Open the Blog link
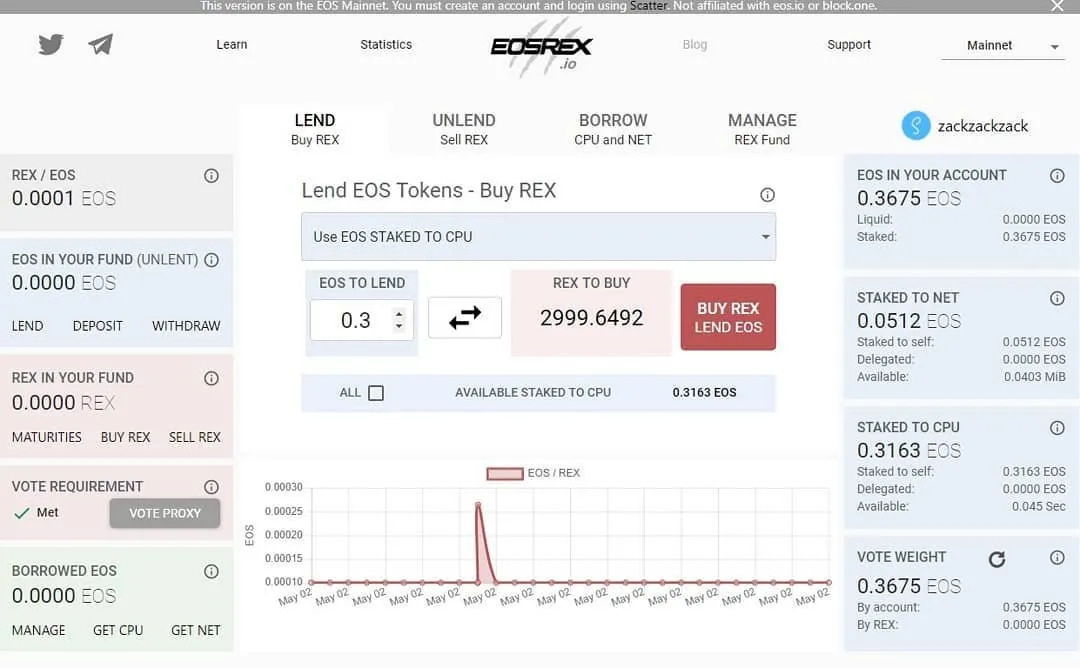 694,45
